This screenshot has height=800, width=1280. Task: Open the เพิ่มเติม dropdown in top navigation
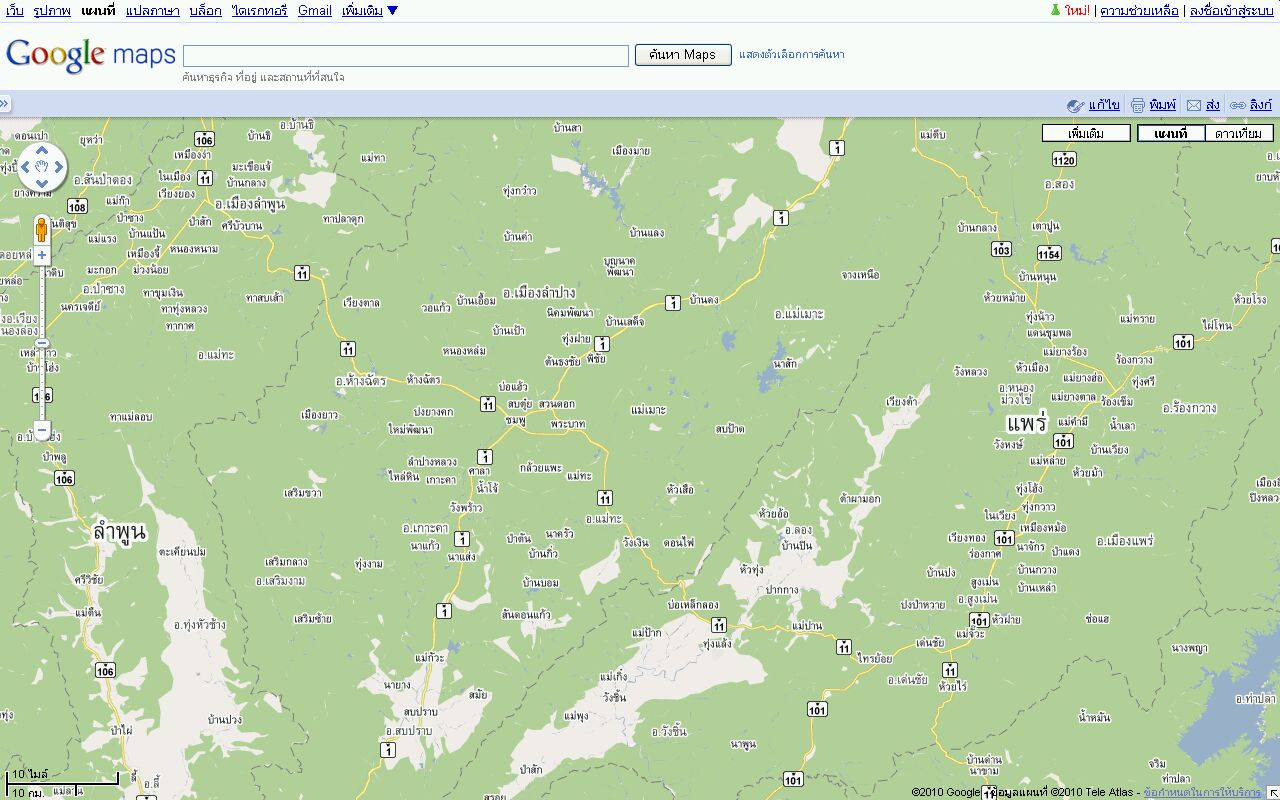click(x=369, y=11)
